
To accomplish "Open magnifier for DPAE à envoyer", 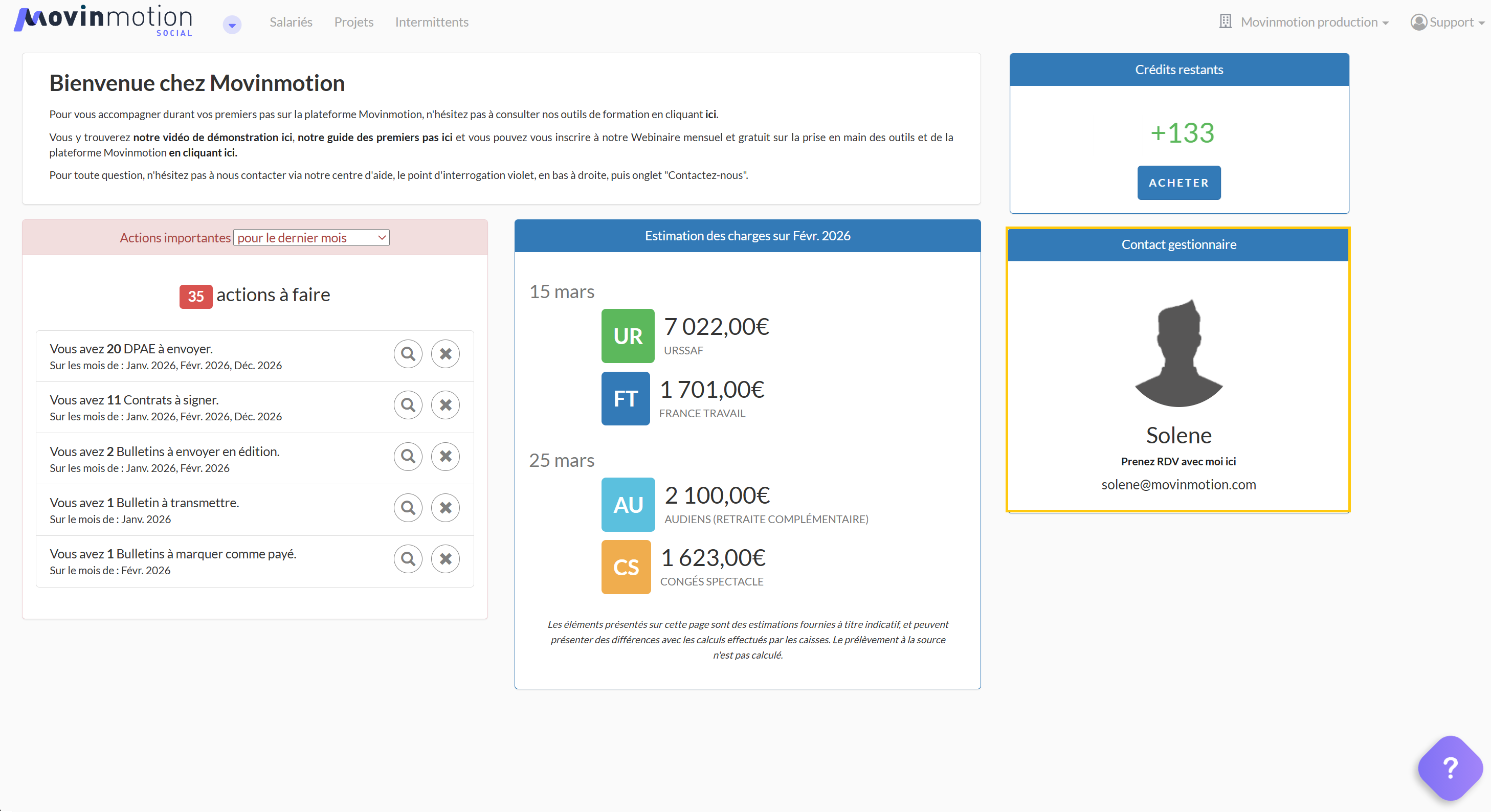I will coord(408,354).
